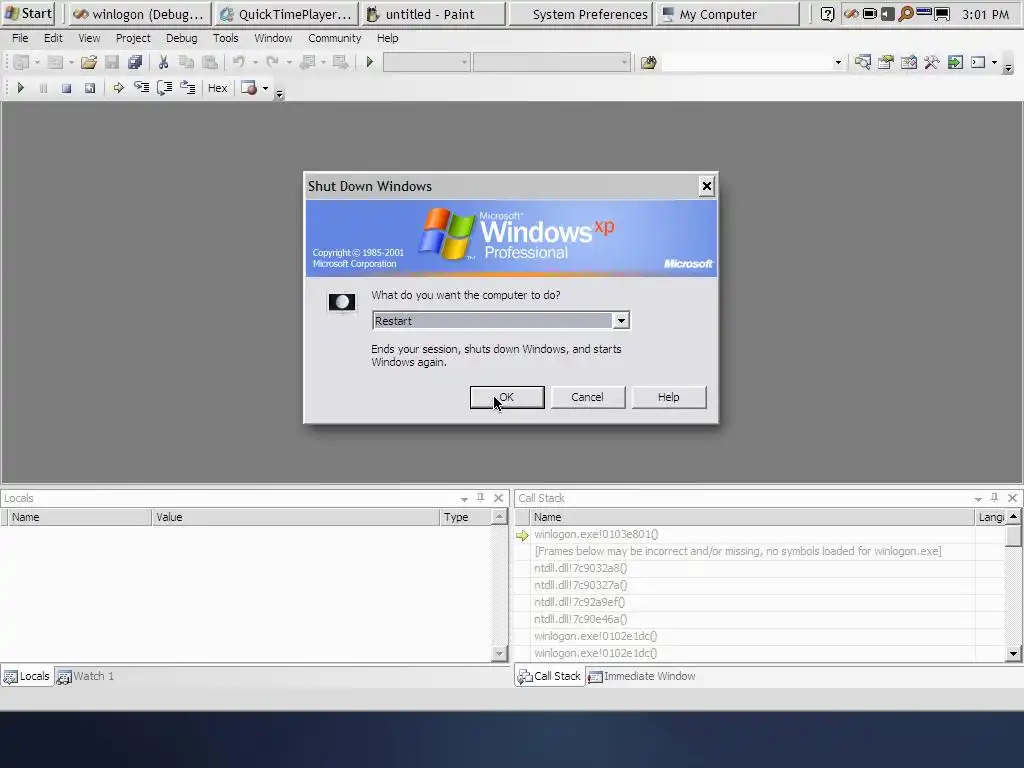Click the Break All pause icon

[x=43, y=88]
